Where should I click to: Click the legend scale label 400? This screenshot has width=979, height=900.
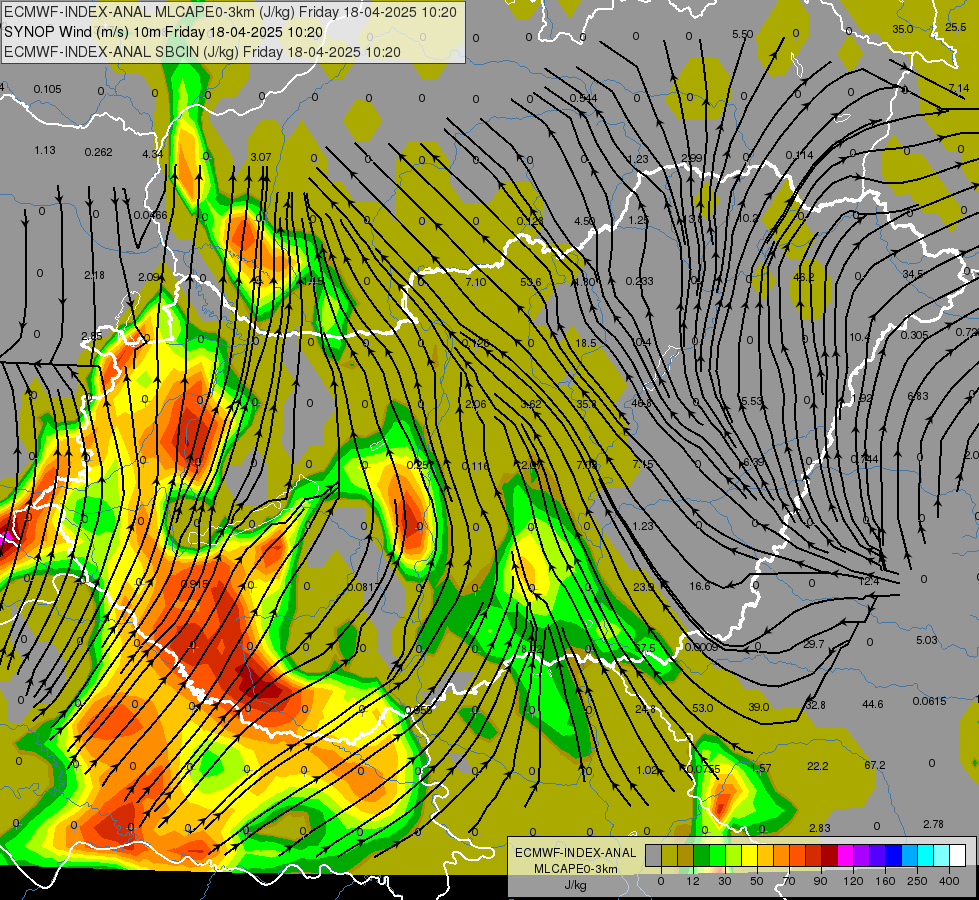point(949,881)
